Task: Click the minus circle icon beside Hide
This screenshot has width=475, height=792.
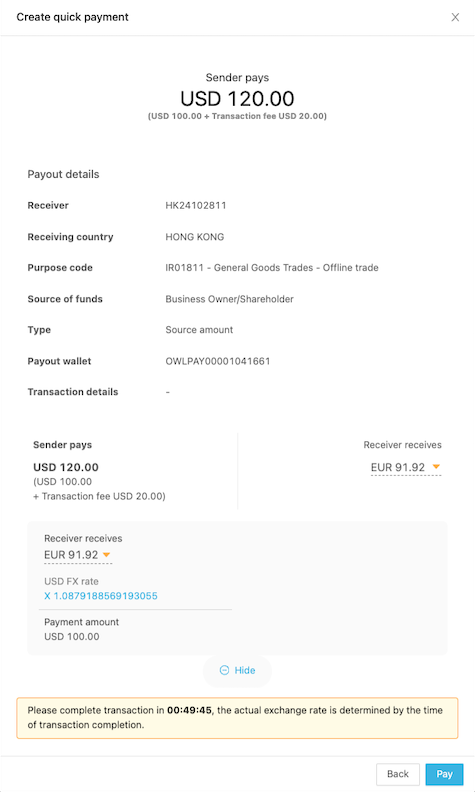Action: (224, 670)
